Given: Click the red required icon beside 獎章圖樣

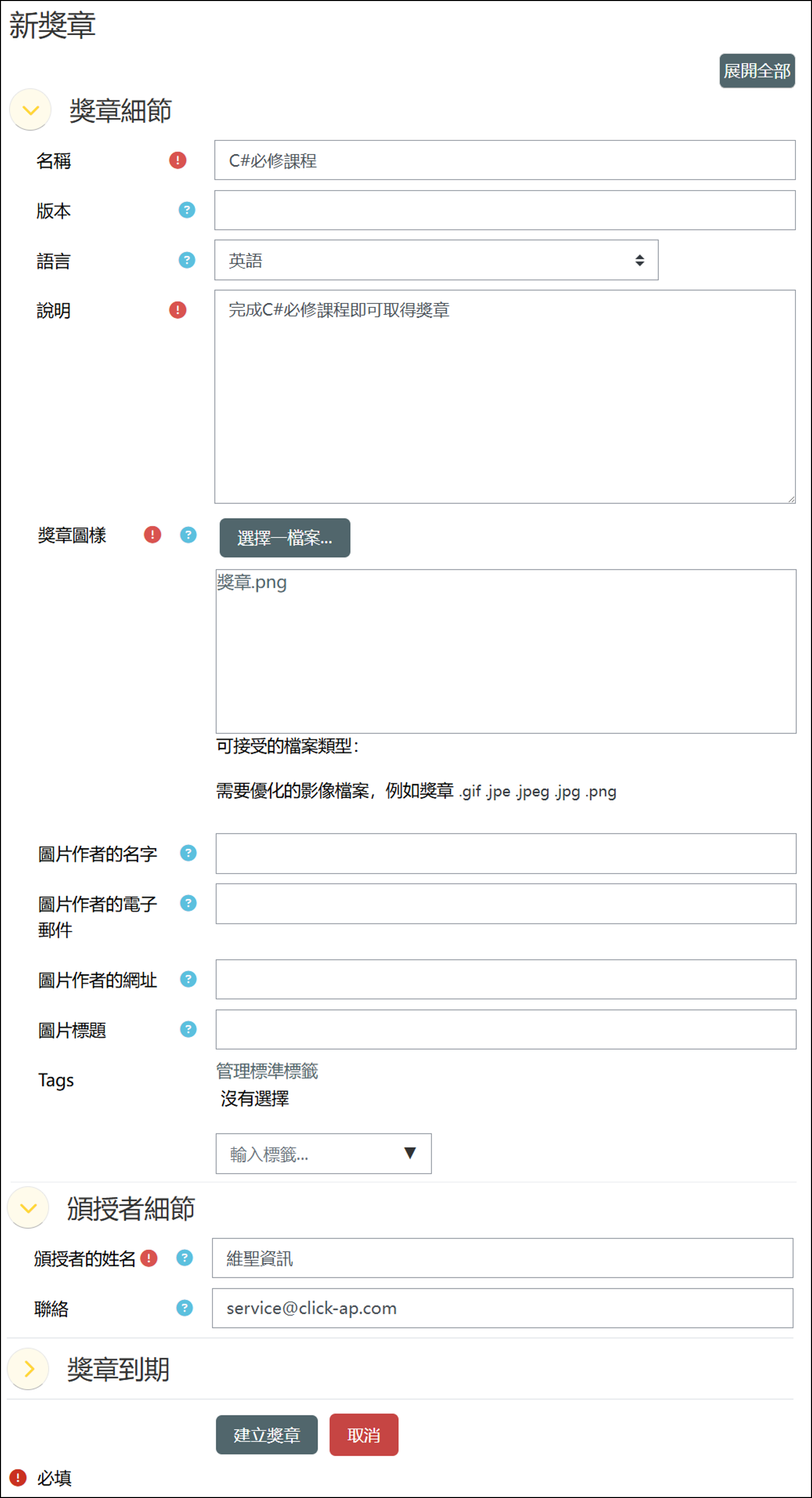Looking at the screenshot, I should (152, 535).
